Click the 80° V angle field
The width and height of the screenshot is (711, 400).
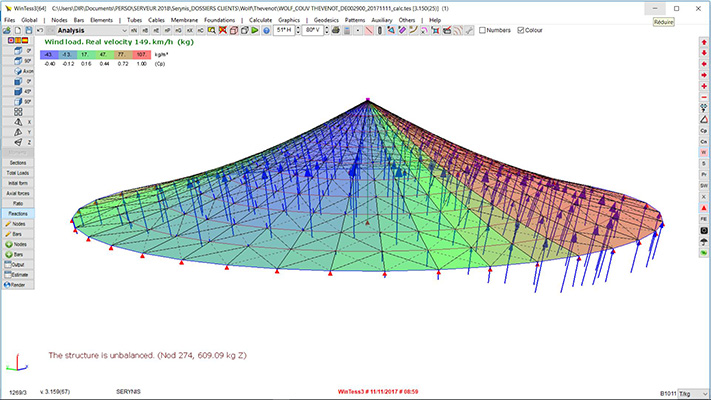click(314, 31)
